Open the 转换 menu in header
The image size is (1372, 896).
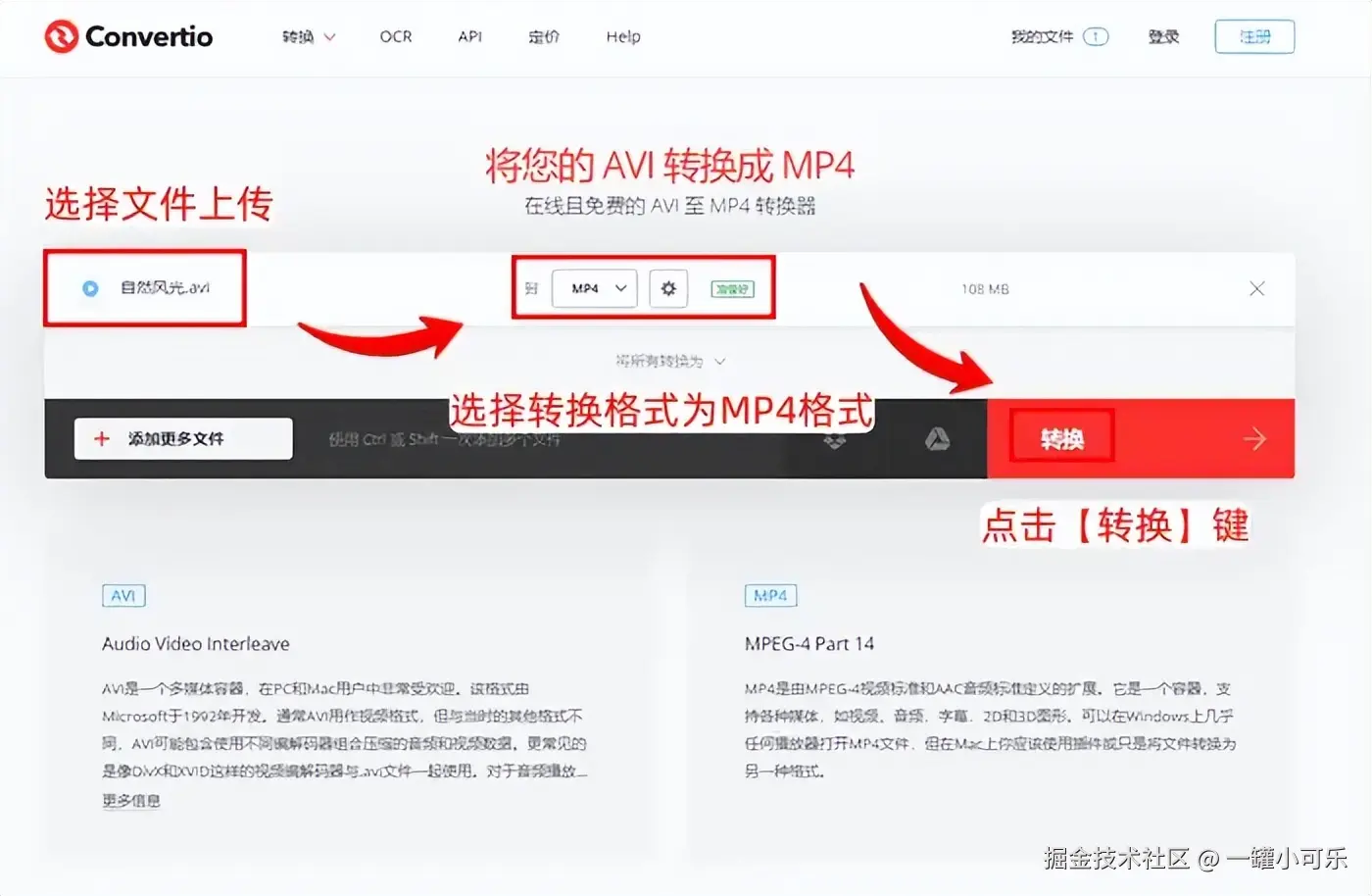(x=308, y=37)
